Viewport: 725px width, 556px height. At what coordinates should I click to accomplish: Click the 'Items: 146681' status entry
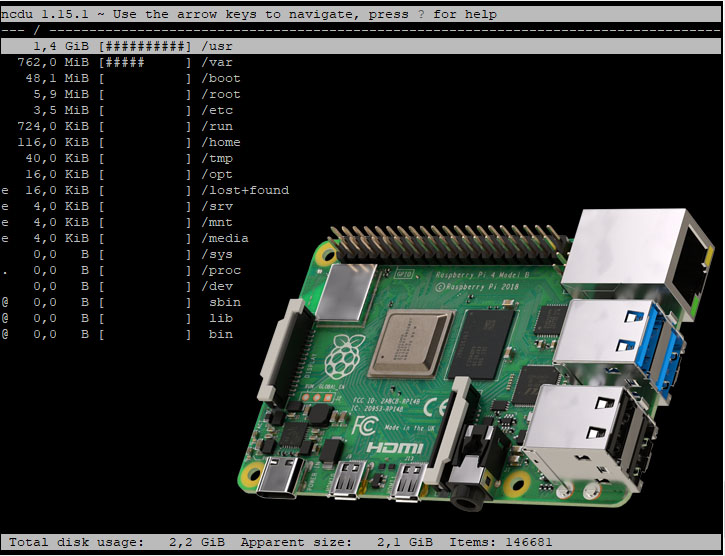point(501,542)
